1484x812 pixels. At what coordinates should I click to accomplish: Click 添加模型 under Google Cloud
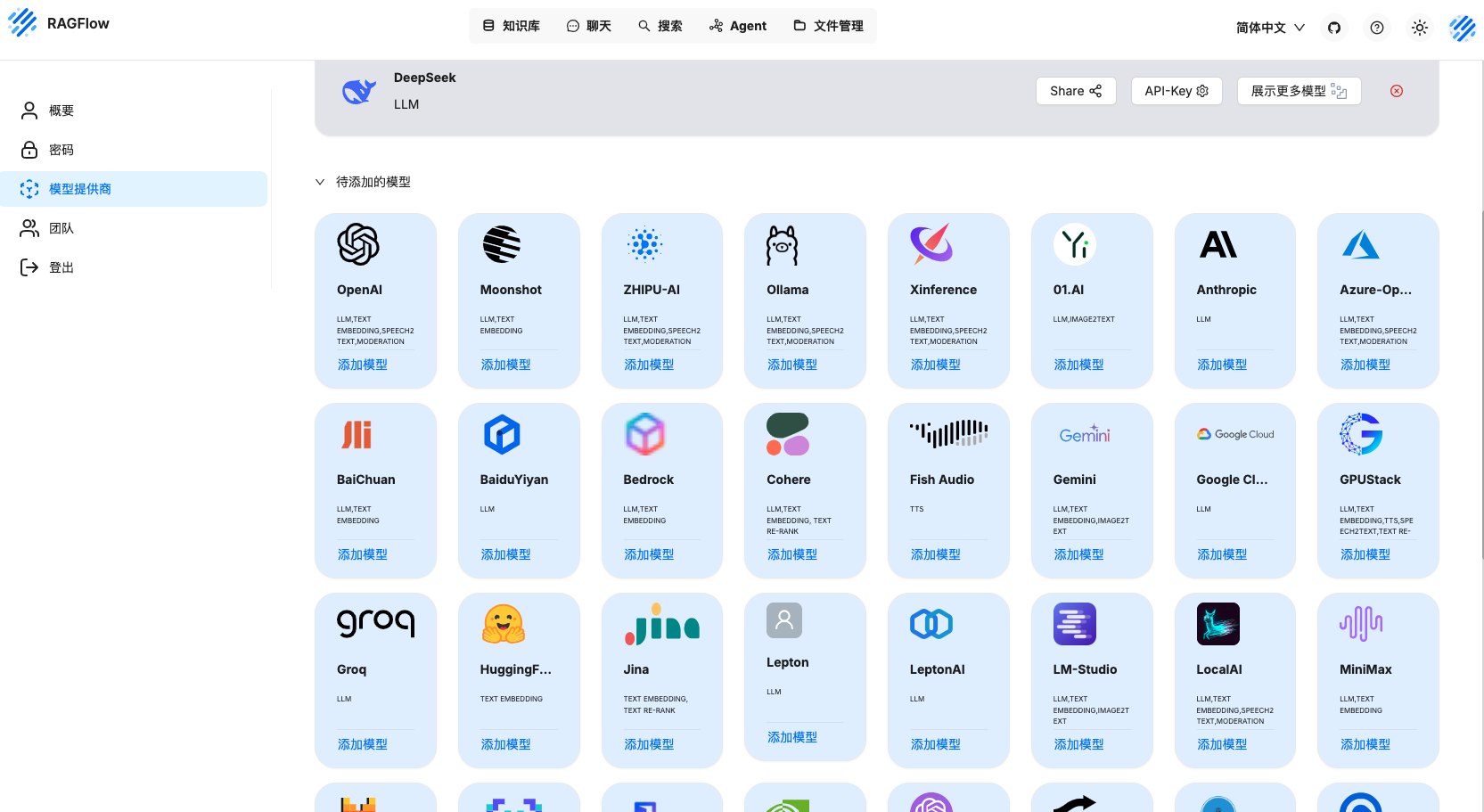coord(1222,554)
